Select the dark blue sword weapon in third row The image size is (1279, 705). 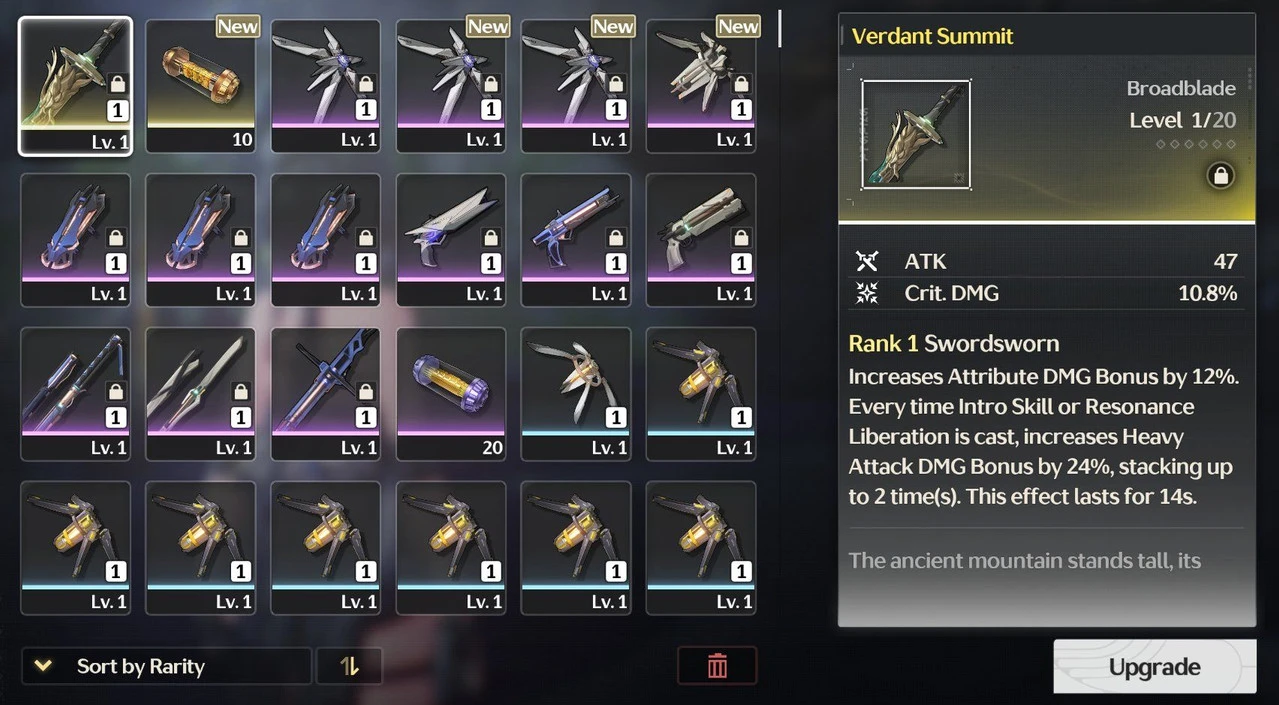(x=326, y=394)
